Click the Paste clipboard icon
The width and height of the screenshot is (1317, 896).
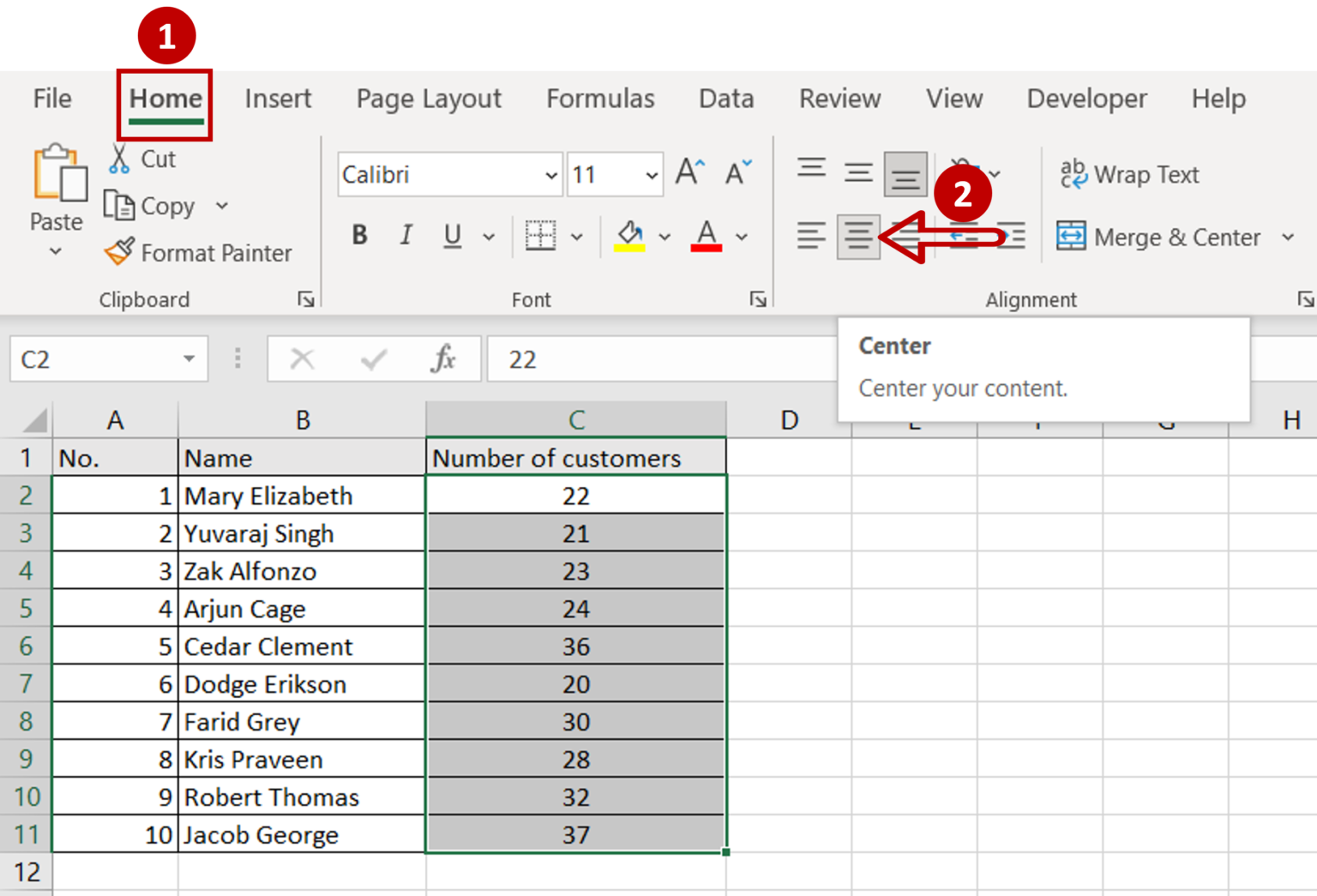pos(59,174)
